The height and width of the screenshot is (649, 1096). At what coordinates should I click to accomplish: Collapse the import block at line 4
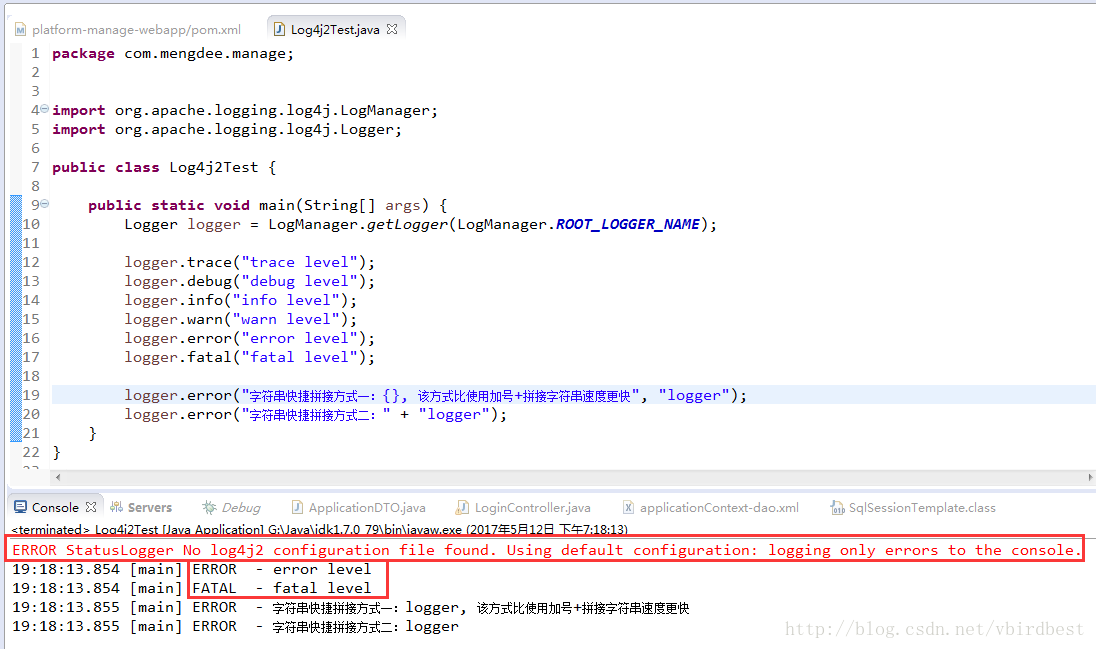point(45,109)
